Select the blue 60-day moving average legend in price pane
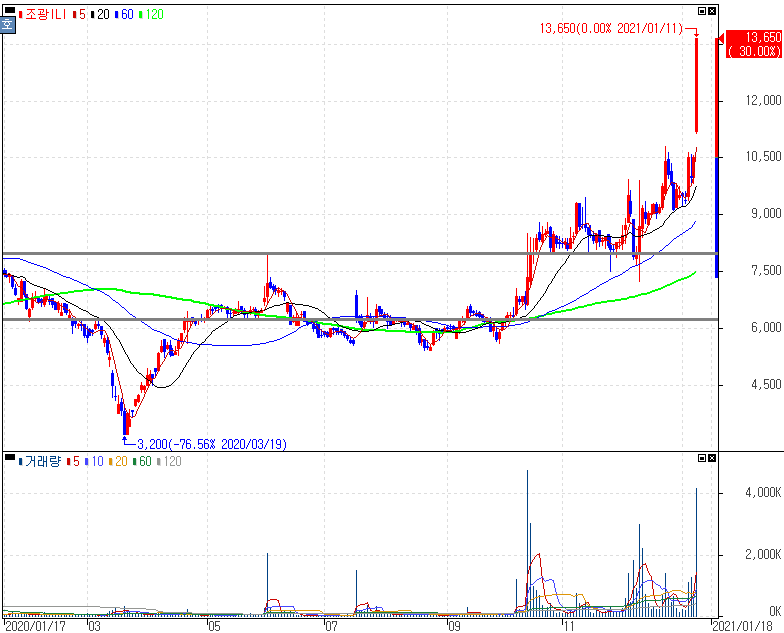 (124, 14)
